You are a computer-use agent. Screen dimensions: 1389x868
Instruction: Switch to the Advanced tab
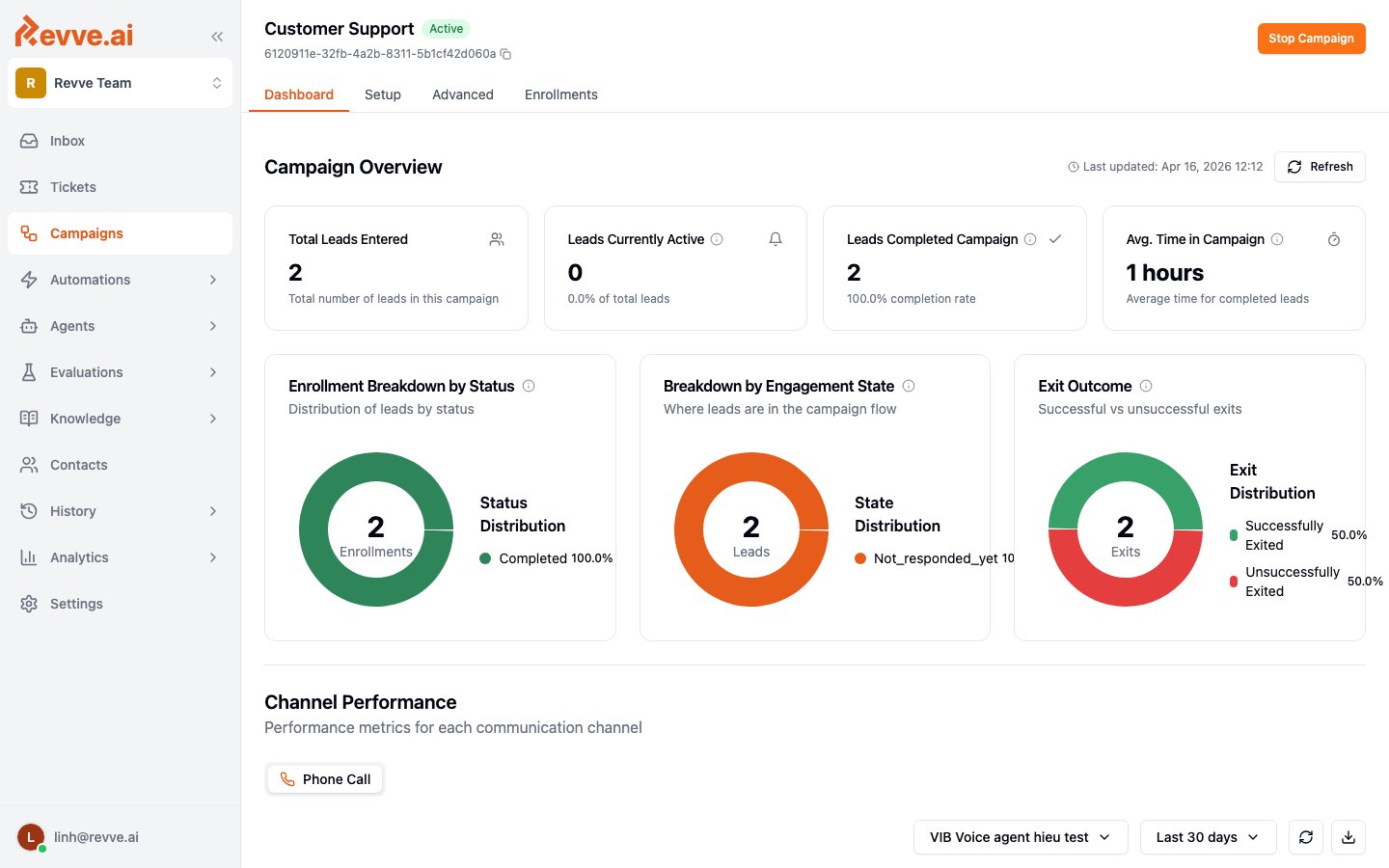click(463, 95)
